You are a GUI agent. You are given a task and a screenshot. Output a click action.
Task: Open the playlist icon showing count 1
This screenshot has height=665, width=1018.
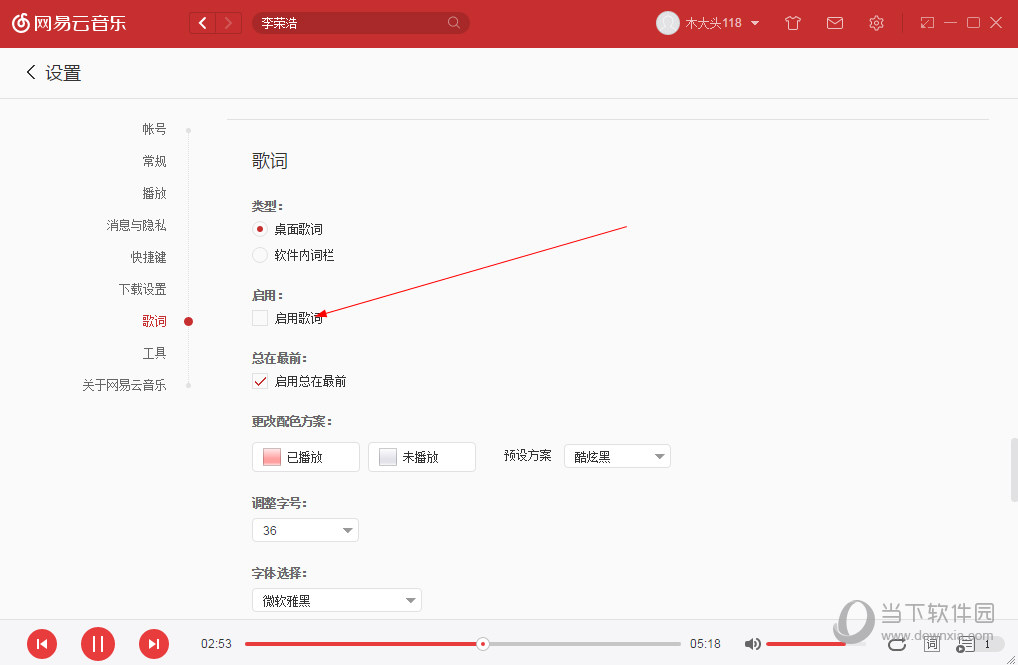(964, 644)
